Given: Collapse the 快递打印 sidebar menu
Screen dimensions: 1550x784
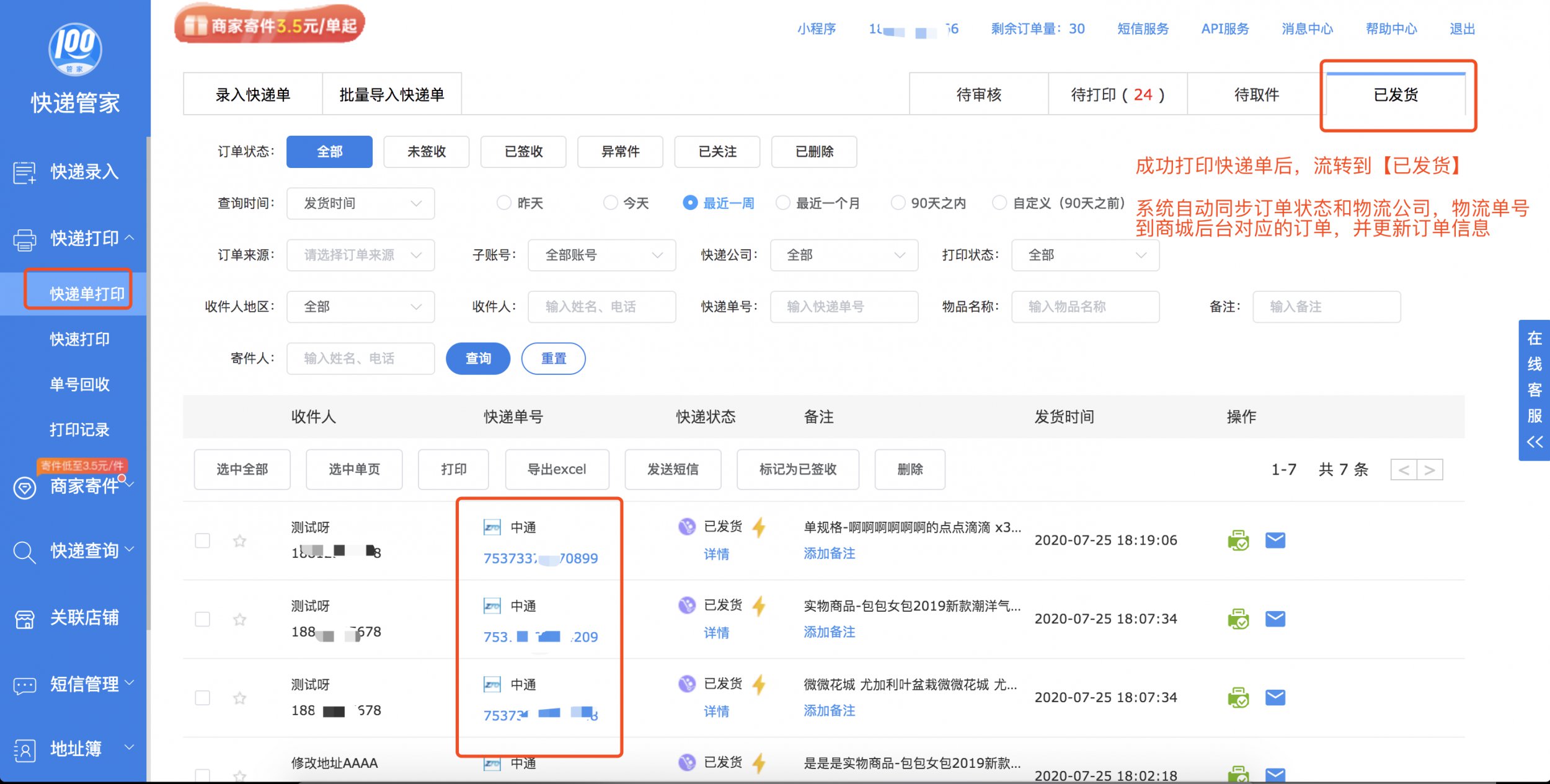Looking at the screenshot, I should (x=130, y=237).
